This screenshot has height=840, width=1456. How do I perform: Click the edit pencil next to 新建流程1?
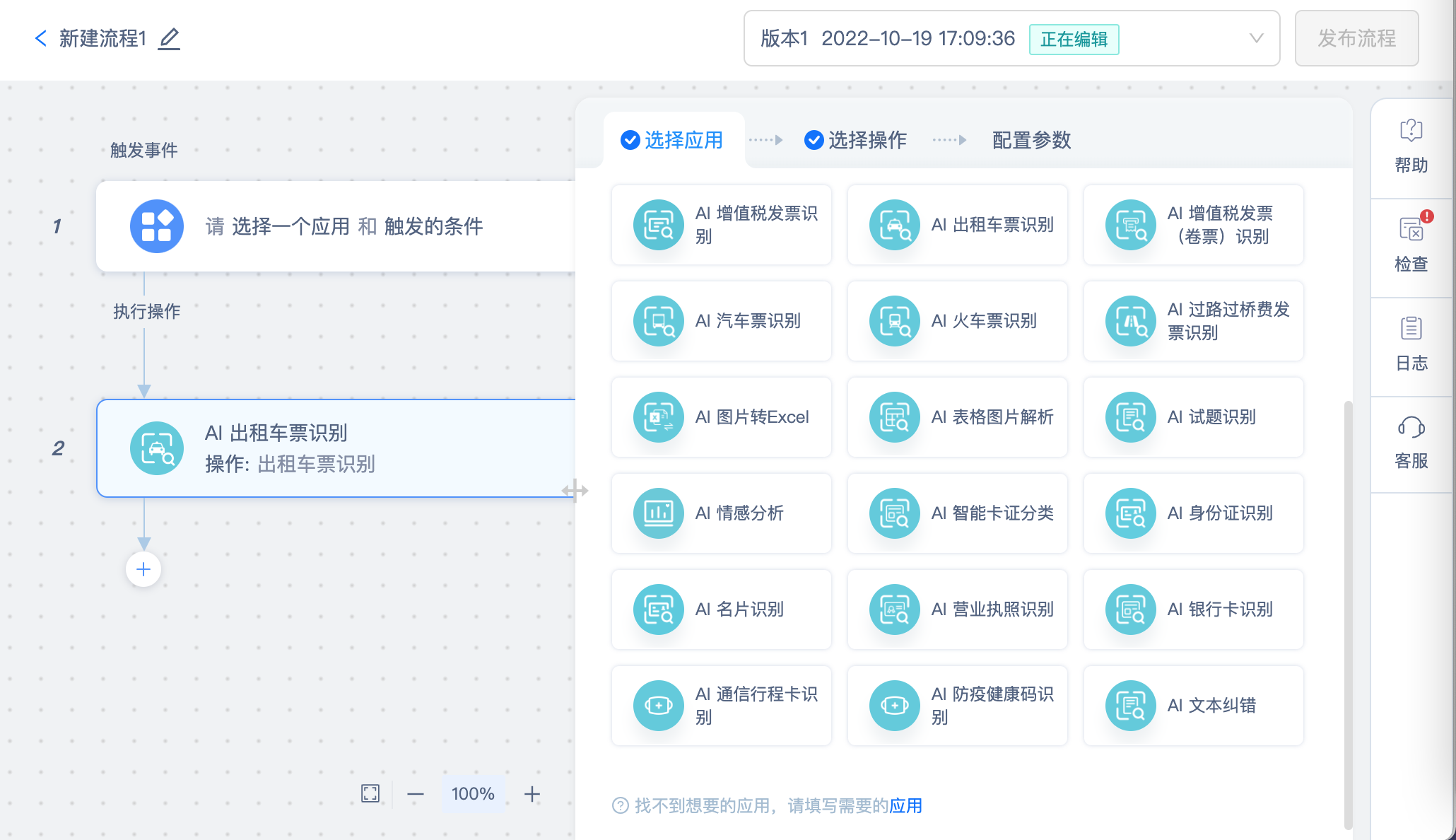[169, 38]
